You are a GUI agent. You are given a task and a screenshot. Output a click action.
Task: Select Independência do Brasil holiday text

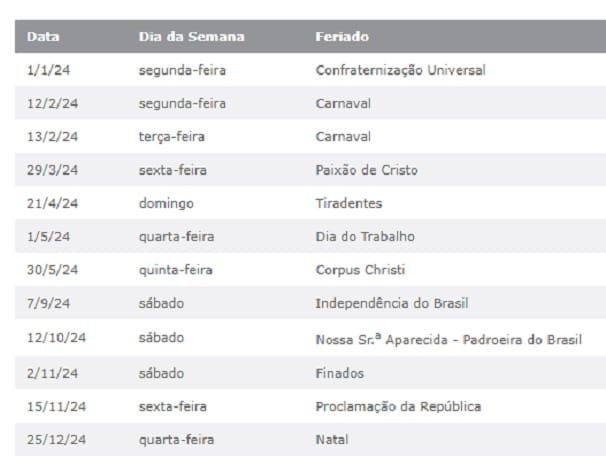392,304
